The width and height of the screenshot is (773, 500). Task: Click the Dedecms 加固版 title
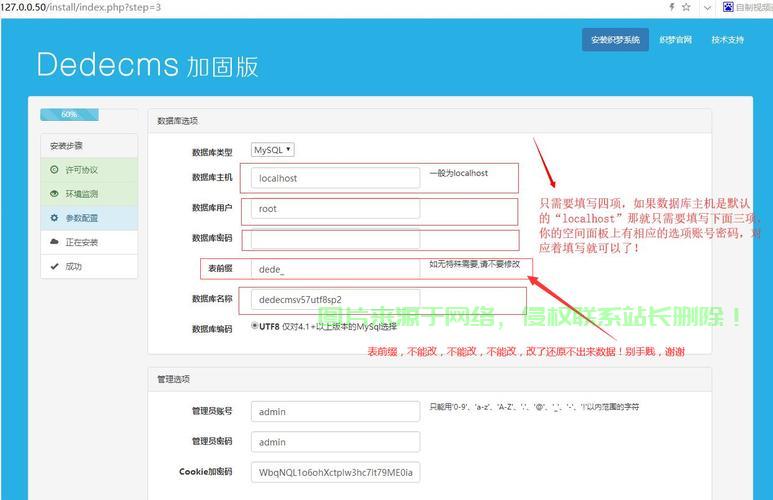coord(147,65)
